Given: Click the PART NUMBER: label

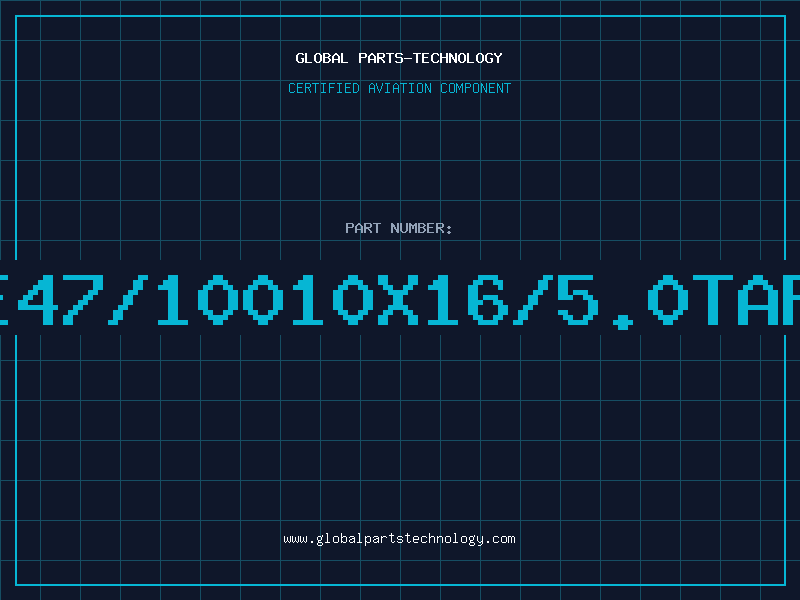Looking at the screenshot, I should click(399, 228).
